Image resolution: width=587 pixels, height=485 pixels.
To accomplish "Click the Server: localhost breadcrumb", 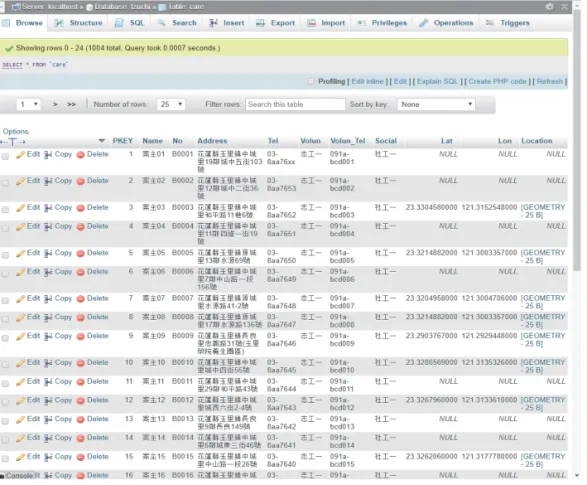I will tap(46, 7).
